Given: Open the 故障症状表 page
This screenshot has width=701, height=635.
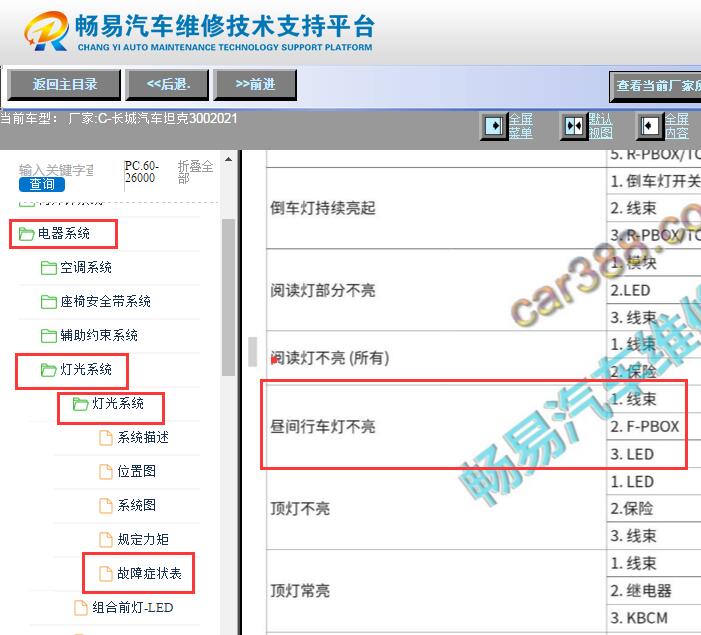Looking at the screenshot, I should [x=149, y=573].
